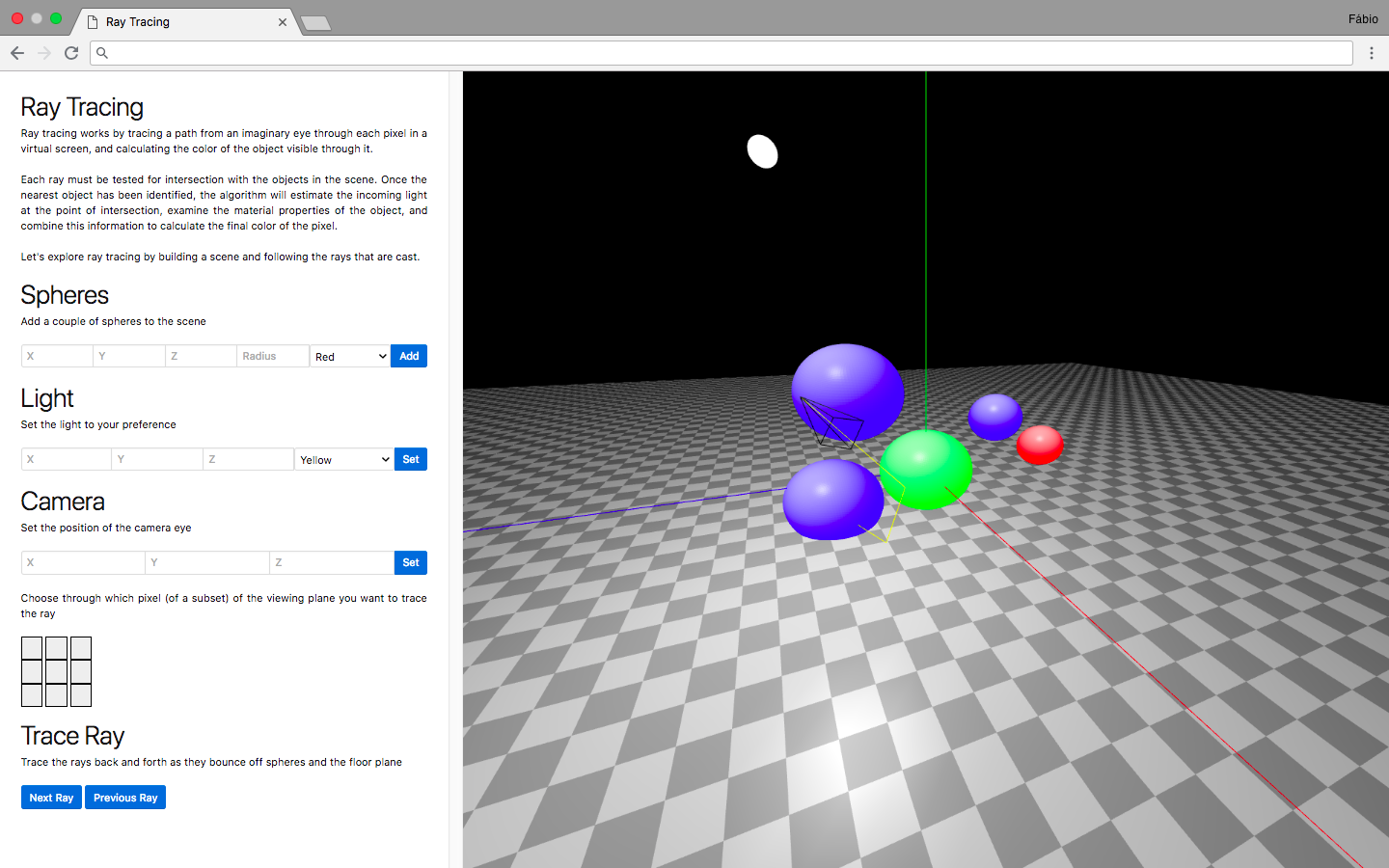Screen dimensions: 1389x868
Task: Add the sphere with Add button
Action: click(409, 356)
